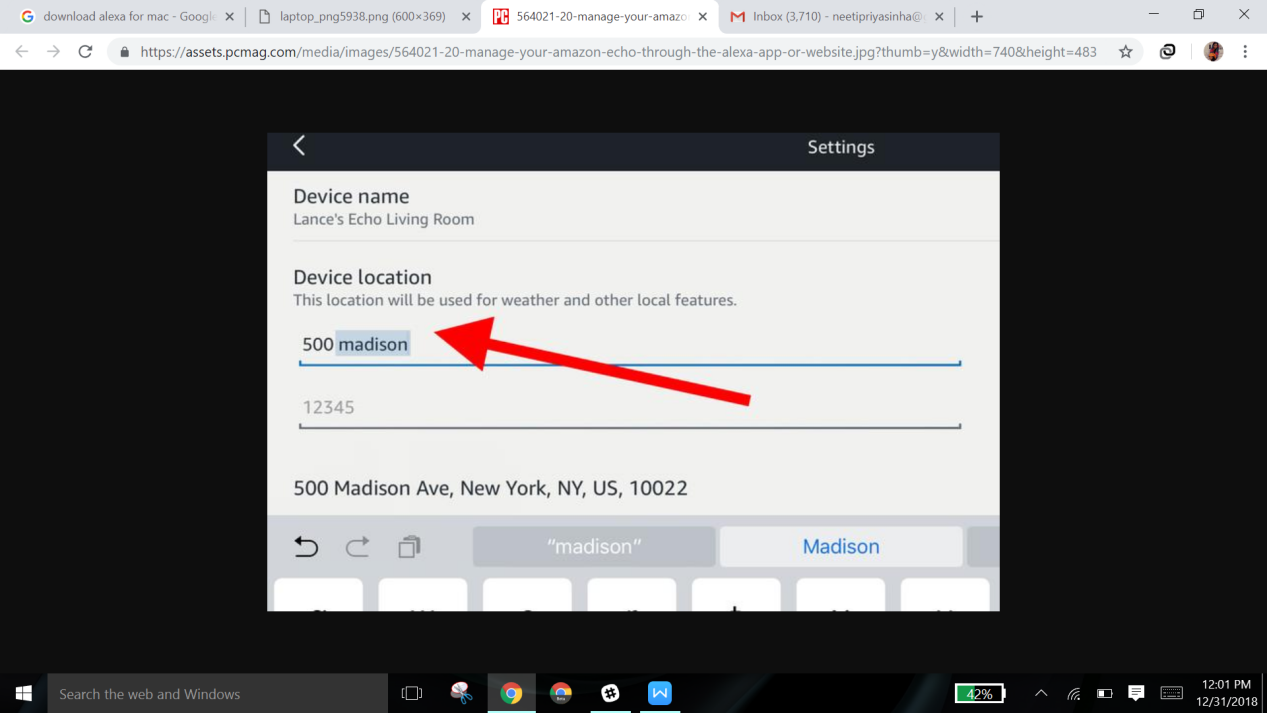The height and width of the screenshot is (713, 1267).
Task: Click the '500 madison' address field
Action: [x=630, y=344]
